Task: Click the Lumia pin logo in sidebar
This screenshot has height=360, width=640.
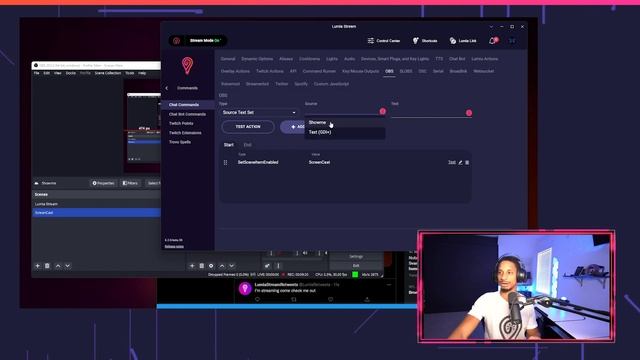Action: [x=187, y=66]
